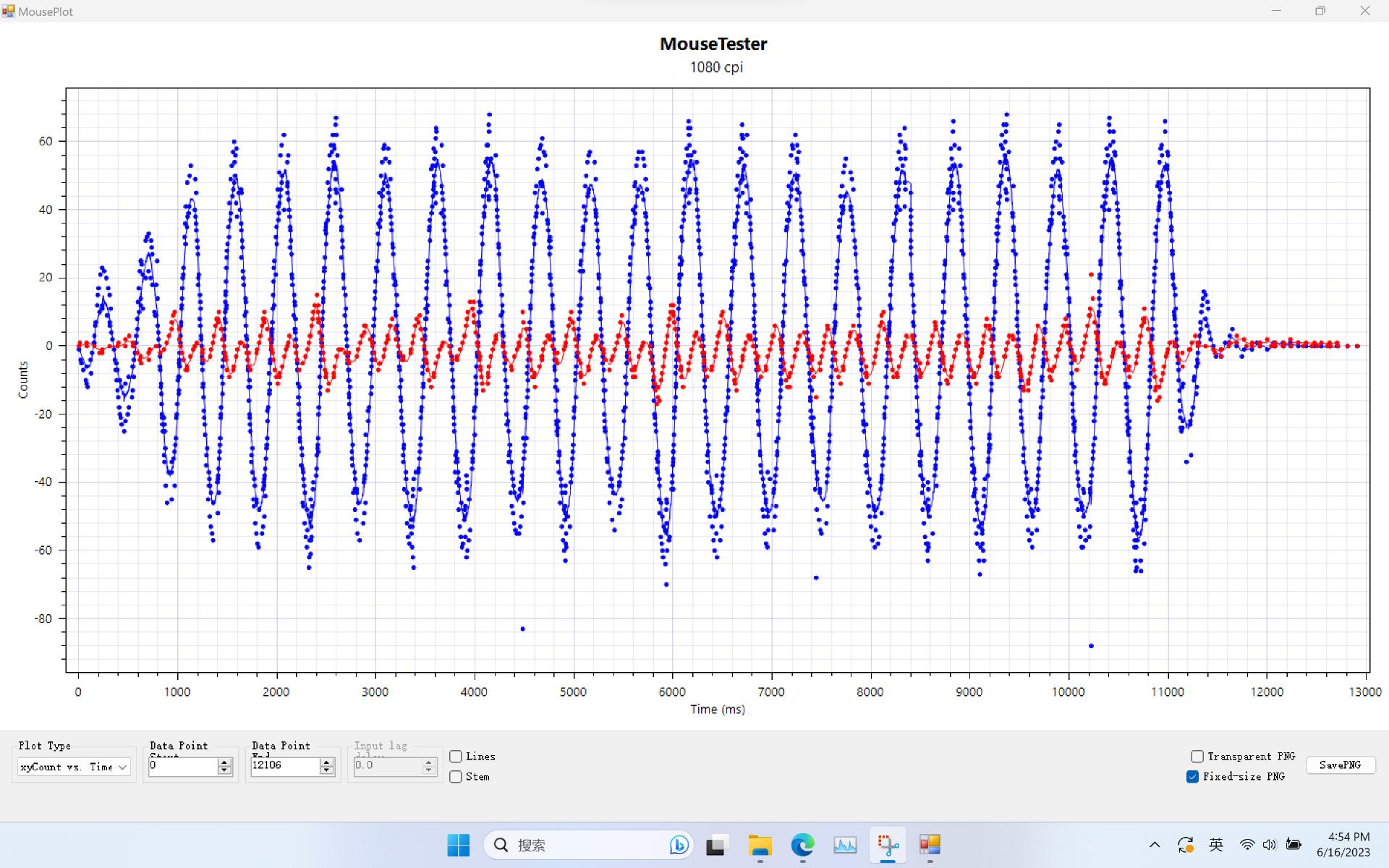Click the Wi-Fi network tray icon
1389x868 pixels.
click(x=1247, y=845)
